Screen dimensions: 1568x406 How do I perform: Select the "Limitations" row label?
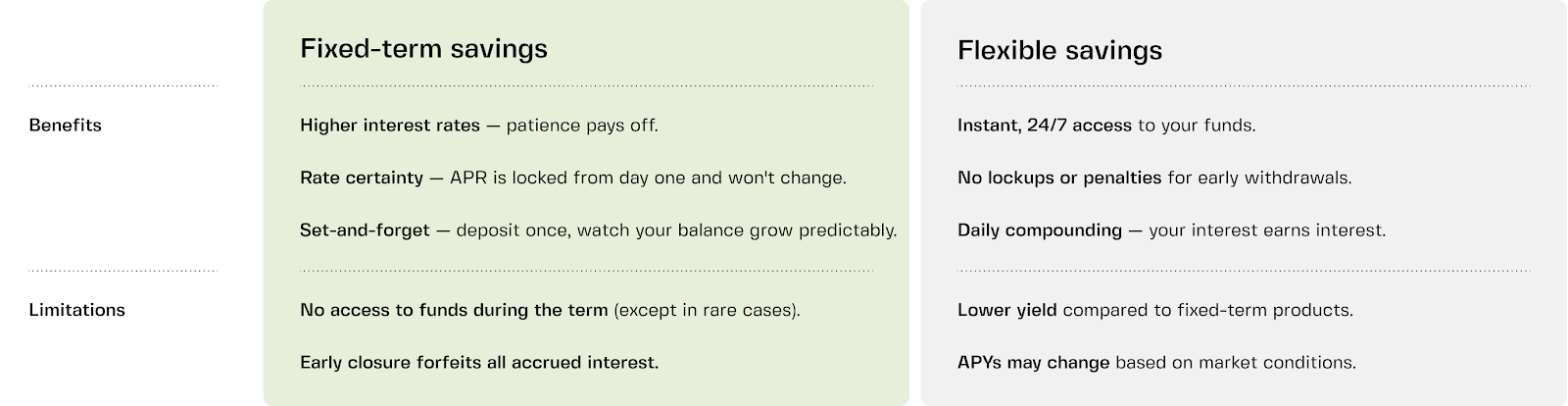point(77,310)
